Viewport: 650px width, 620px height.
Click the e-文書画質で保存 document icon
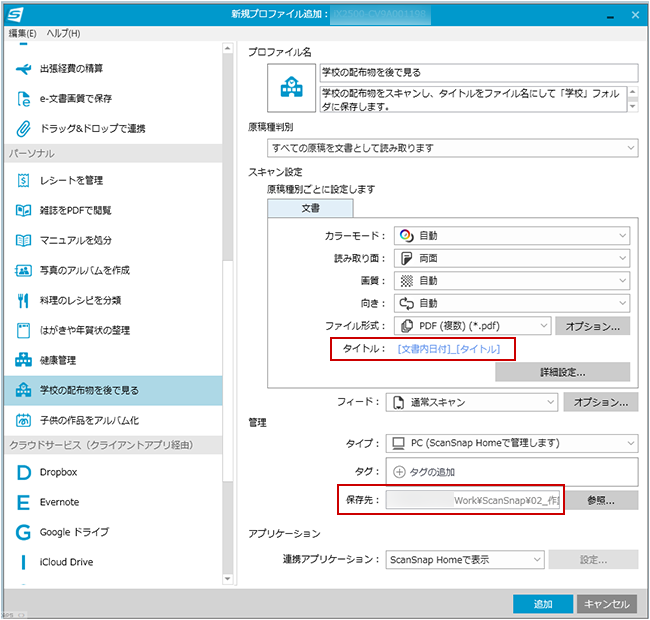tap(23, 99)
